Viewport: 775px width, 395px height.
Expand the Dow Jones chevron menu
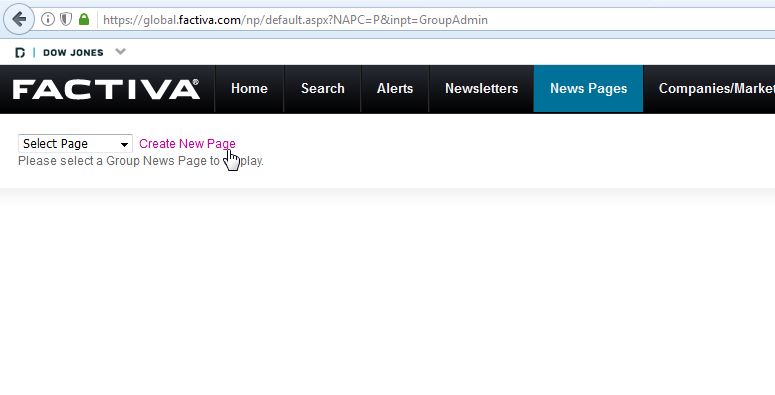(121, 51)
